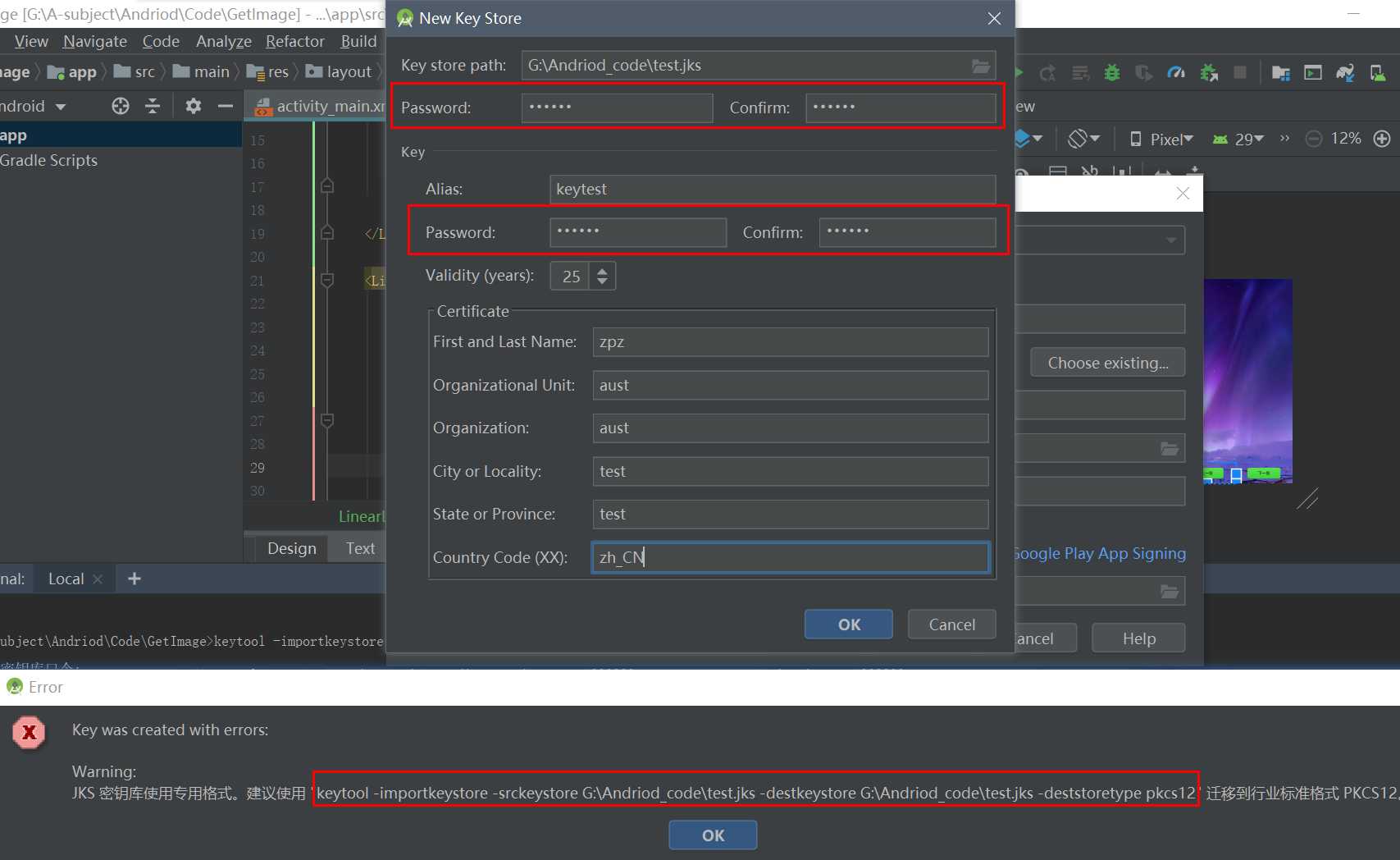Click the red error X icon

click(29, 732)
